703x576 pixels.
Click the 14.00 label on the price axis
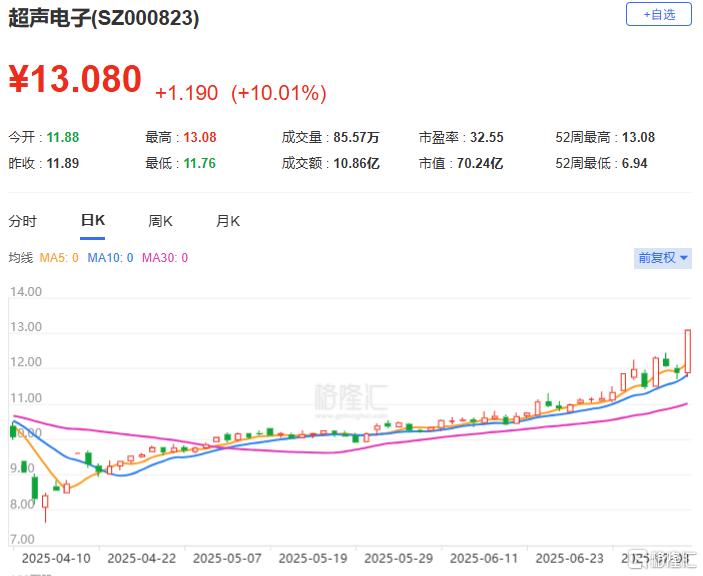click(26, 292)
